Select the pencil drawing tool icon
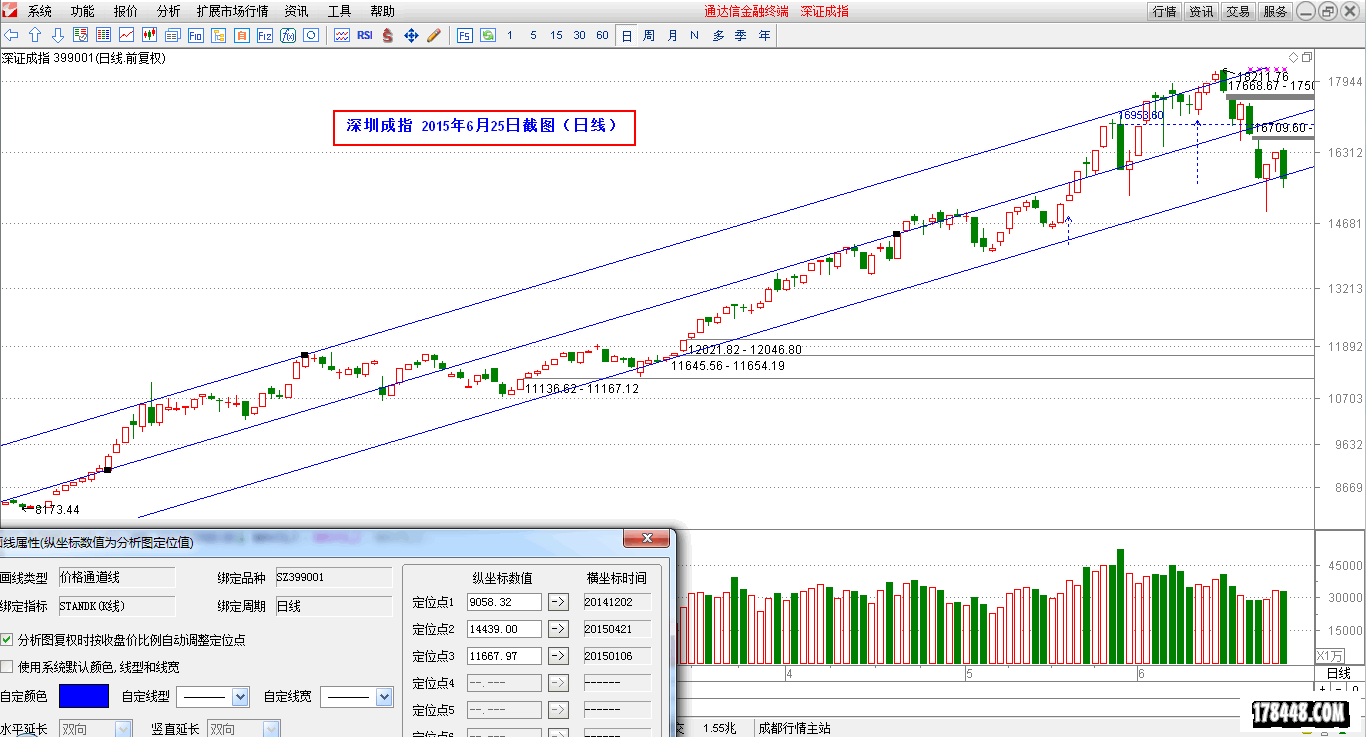The image size is (1366, 737). 434,35
